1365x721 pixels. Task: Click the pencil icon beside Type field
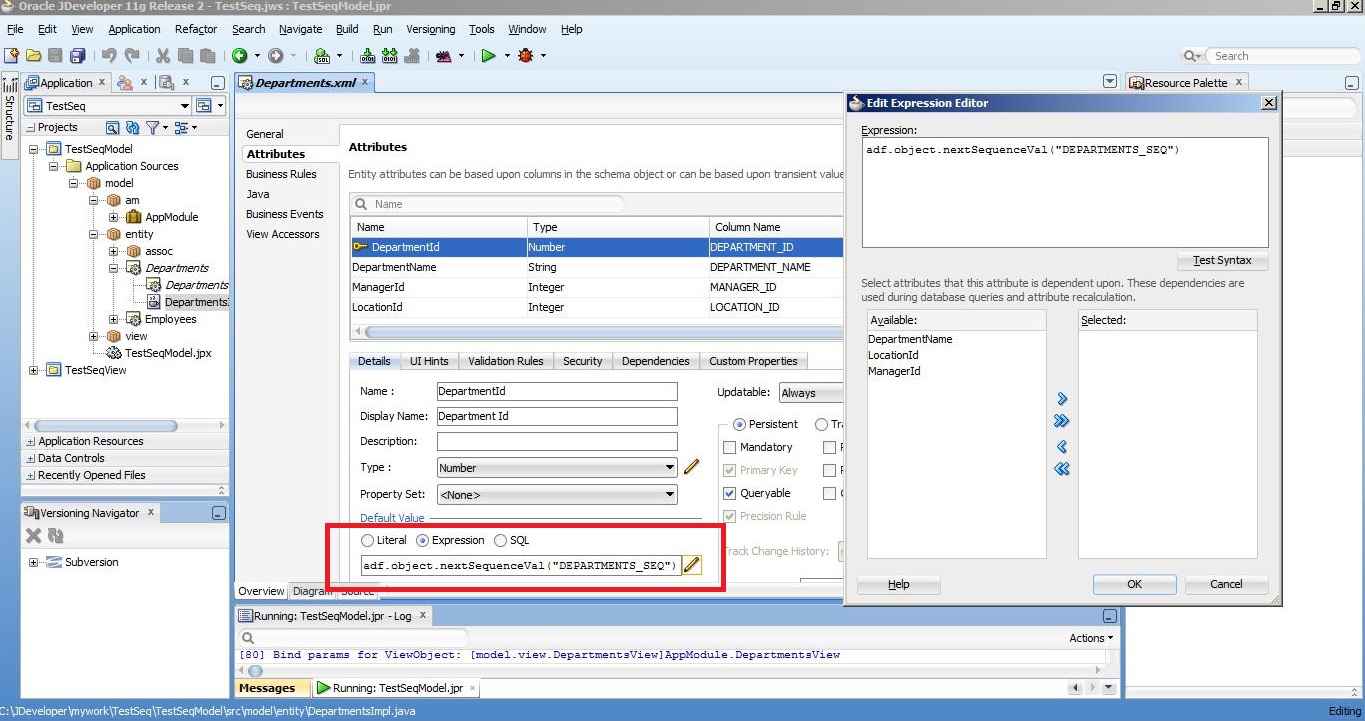pos(691,467)
